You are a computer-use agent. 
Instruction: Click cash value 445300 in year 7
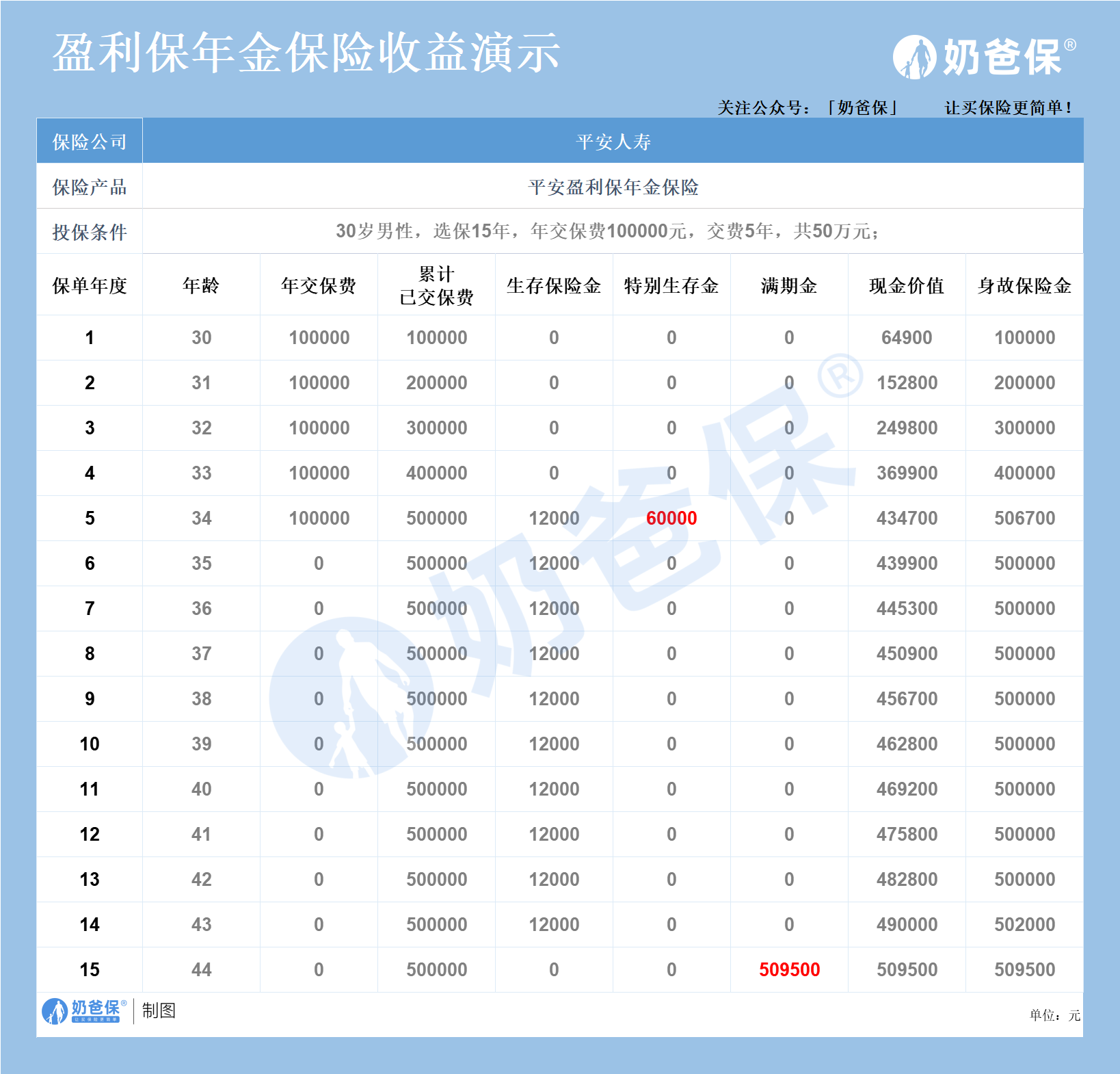[907, 609]
